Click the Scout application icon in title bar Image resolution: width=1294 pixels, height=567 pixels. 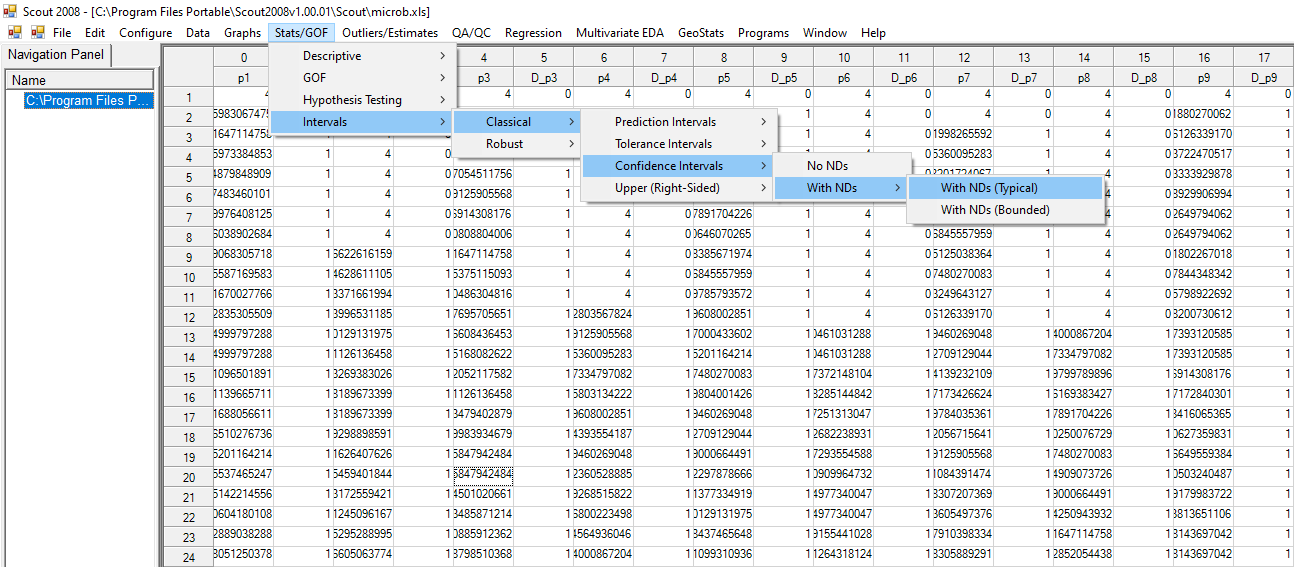[11, 12]
